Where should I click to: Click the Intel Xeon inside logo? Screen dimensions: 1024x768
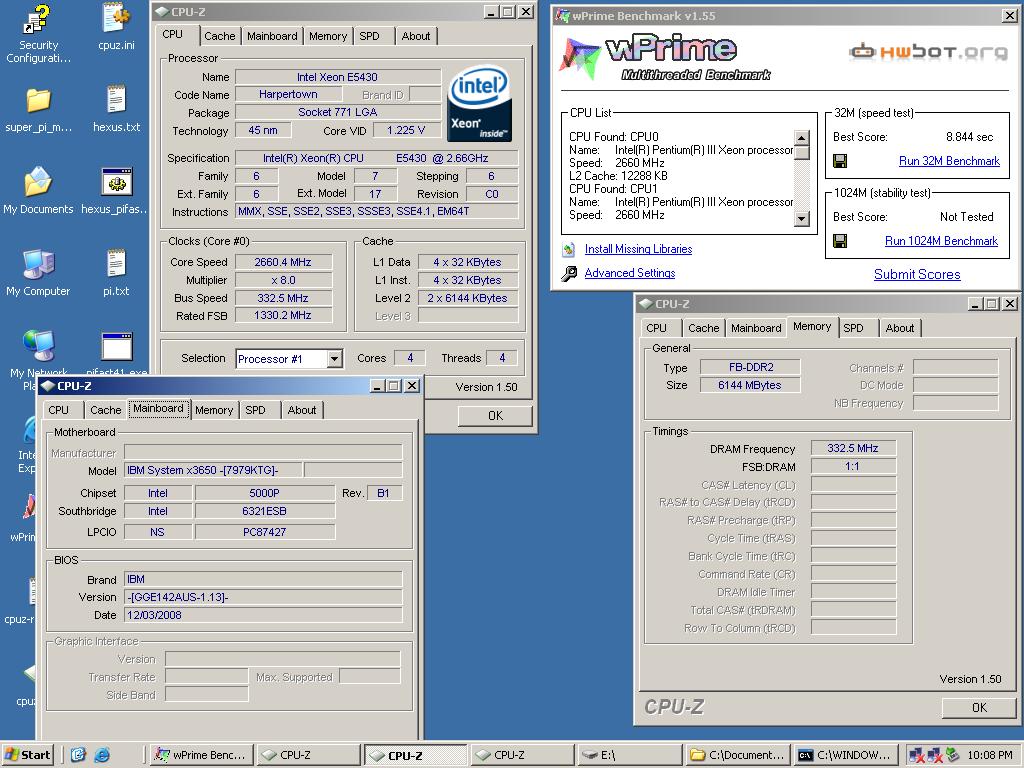(x=479, y=104)
